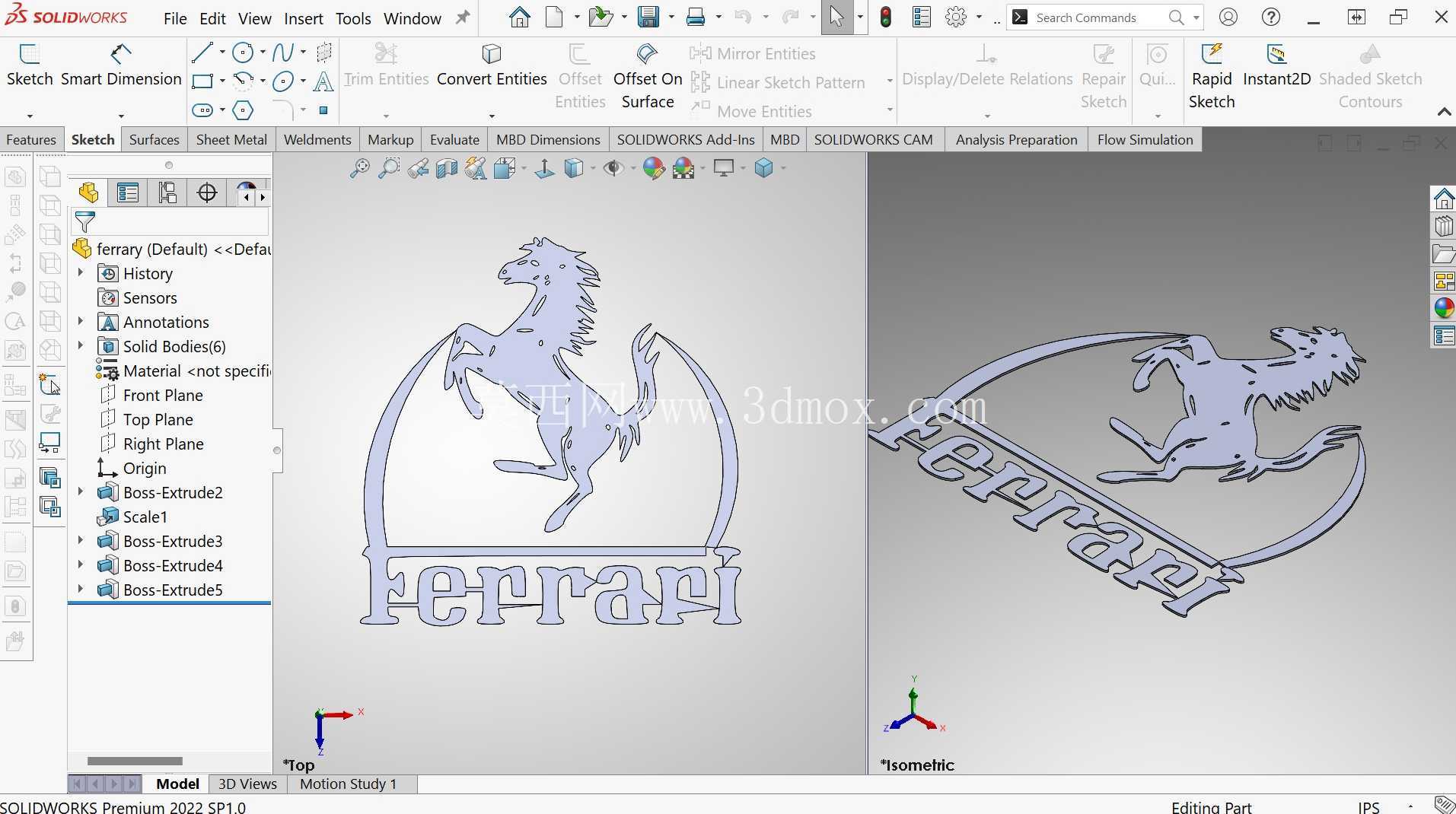Screen dimensions: 1456x814
Task: Switch to the Features tab
Action: (x=31, y=140)
